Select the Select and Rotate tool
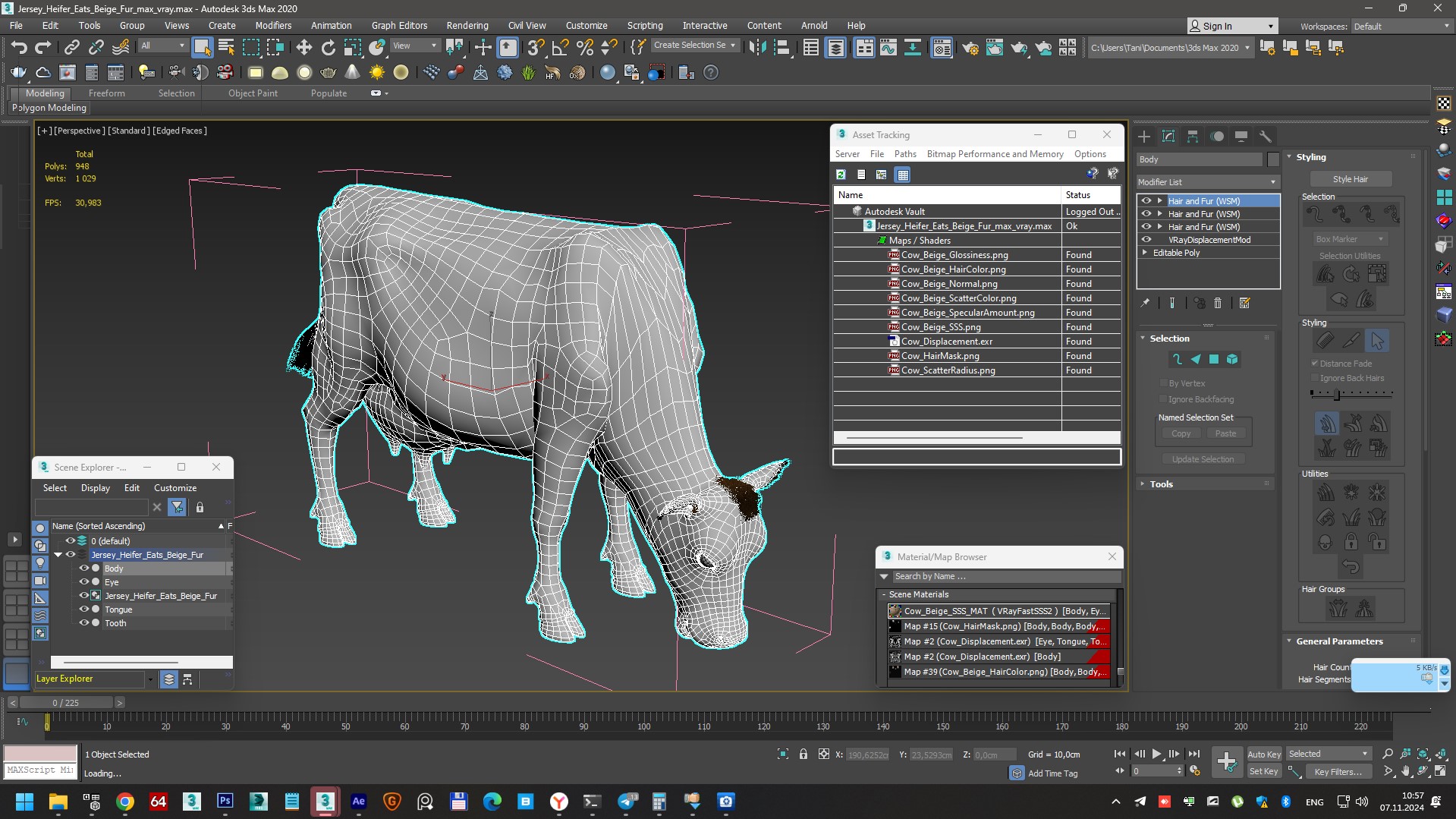 pyautogui.click(x=328, y=48)
